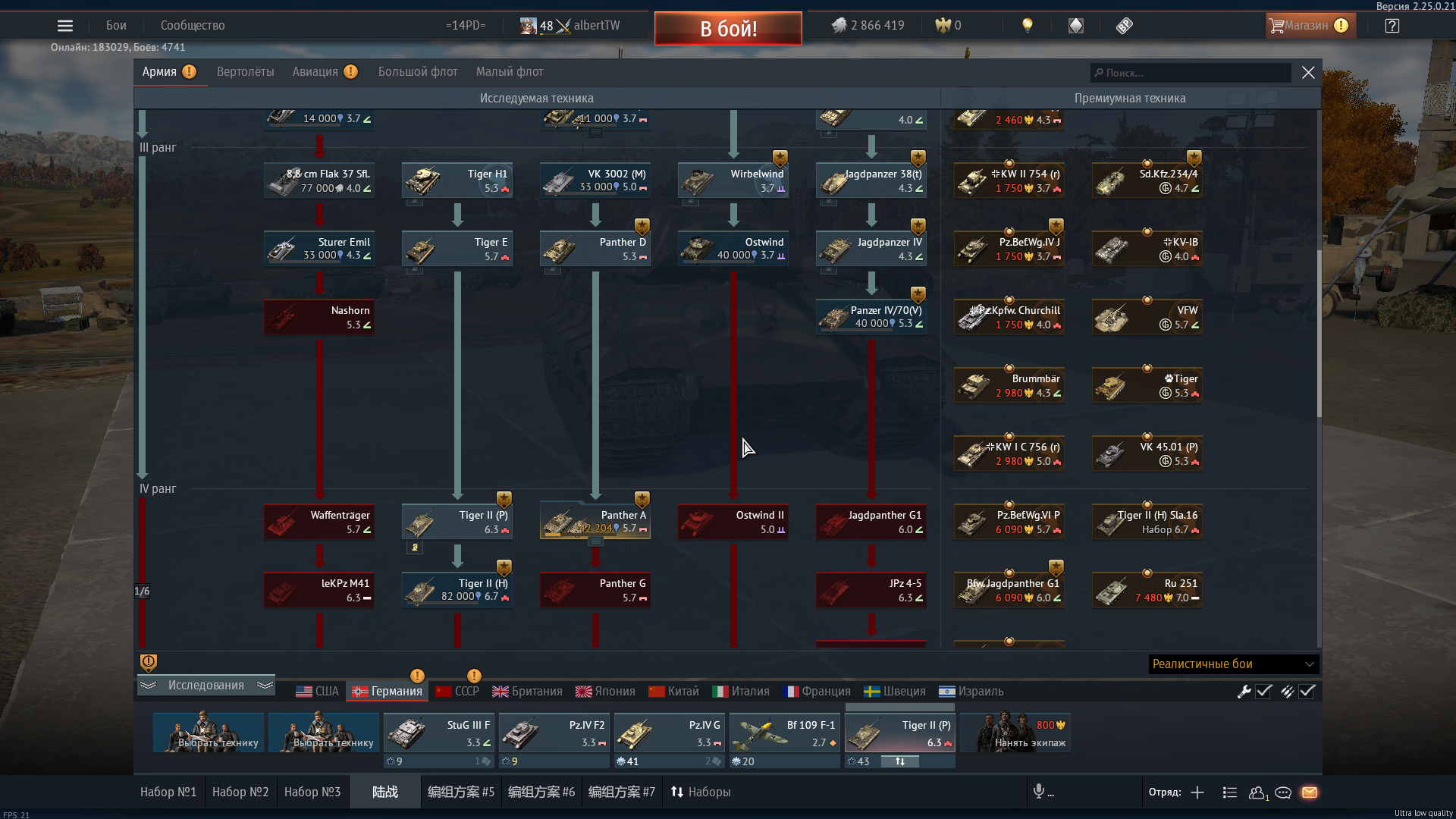1456x819 pixels.
Task: Open the warbonds ticket icon
Action: [x=1124, y=26]
